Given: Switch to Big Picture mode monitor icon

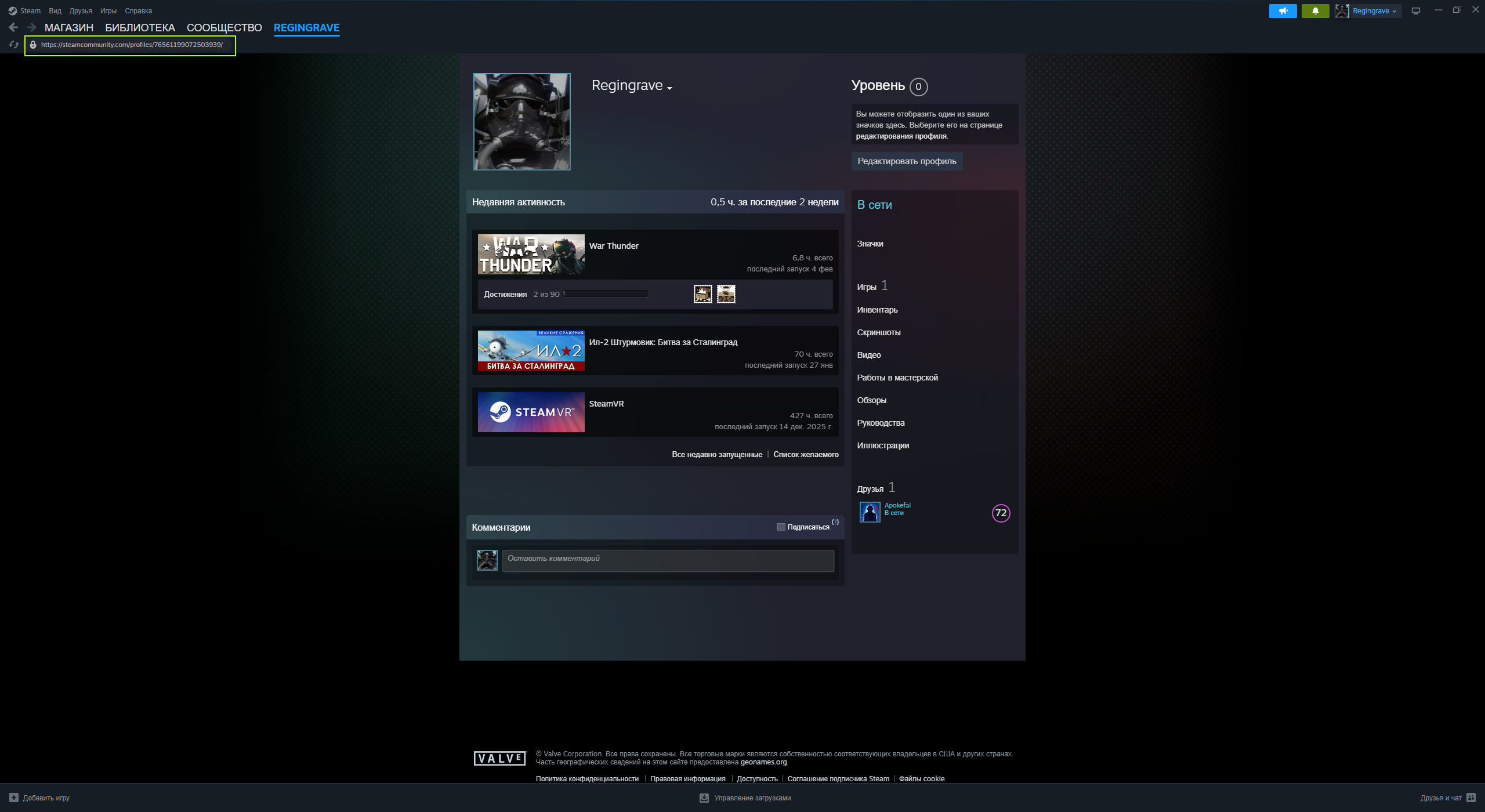Looking at the screenshot, I should click(x=1416, y=11).
